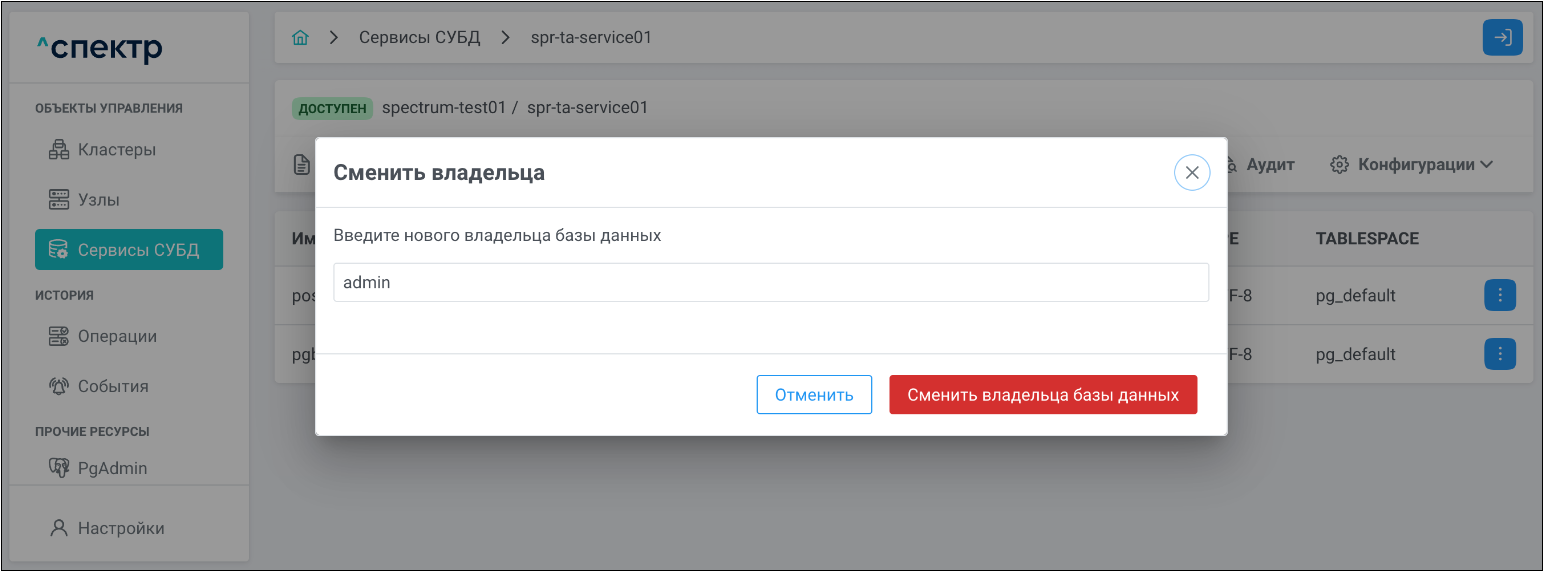
Task: Click the Сервисы СУБД database icon
Action: pyautogui.click(x=59, y=250)
